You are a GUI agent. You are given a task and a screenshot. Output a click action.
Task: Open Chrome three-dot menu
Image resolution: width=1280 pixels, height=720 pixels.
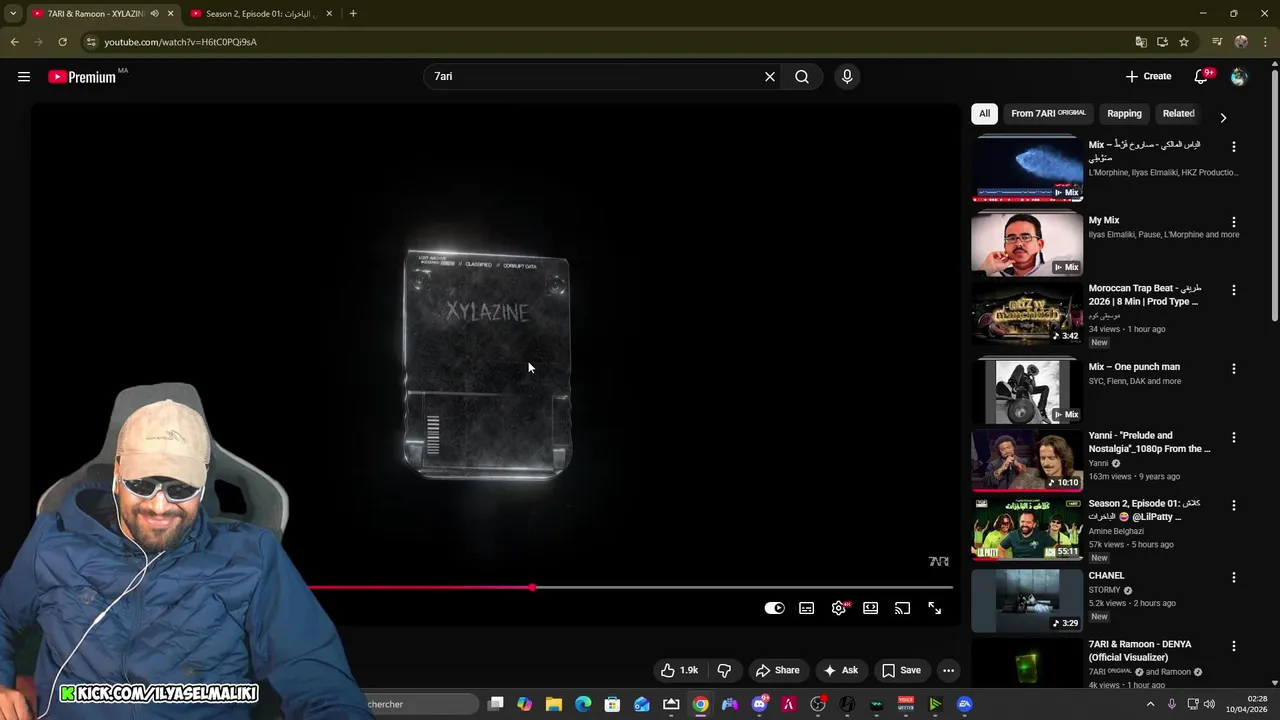tap(1265, 42)
